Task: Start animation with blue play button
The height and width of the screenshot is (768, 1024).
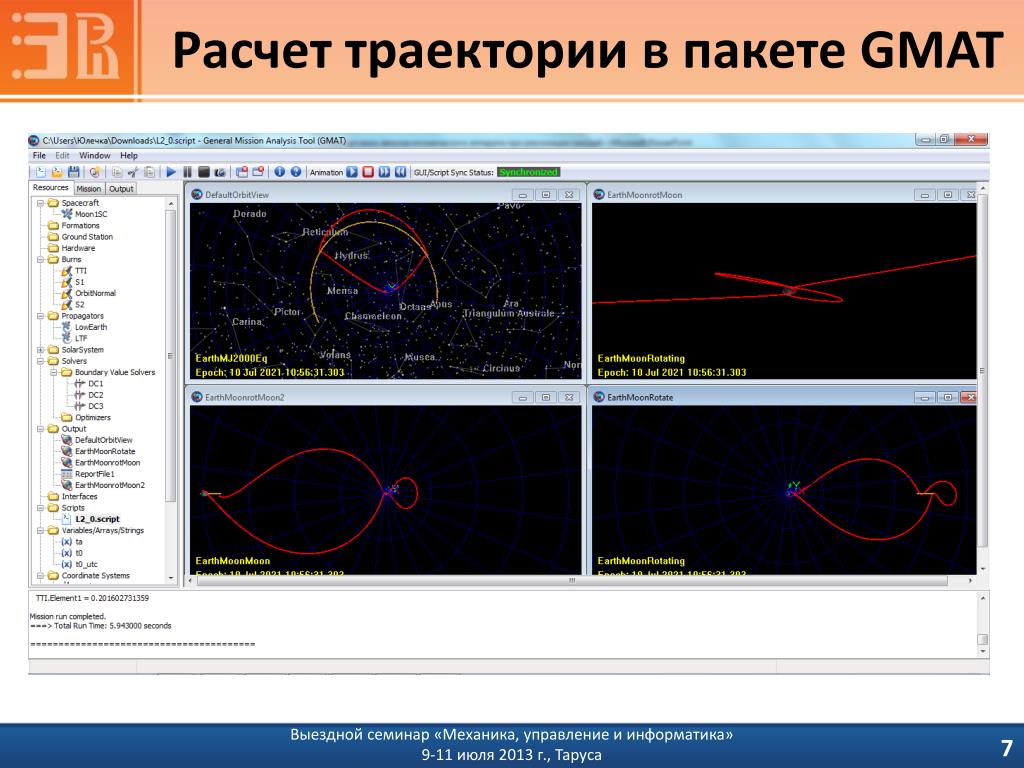Action: pos(352,172)
